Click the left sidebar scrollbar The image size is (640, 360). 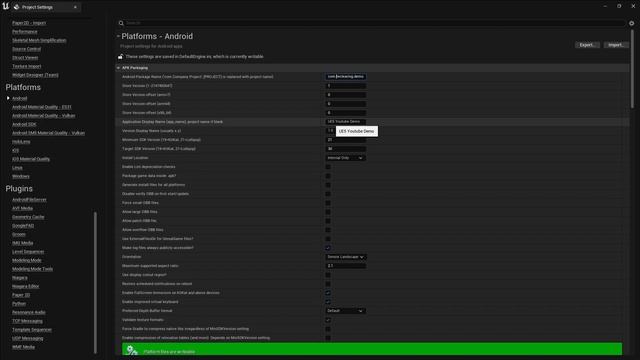[x=96, y=282]
